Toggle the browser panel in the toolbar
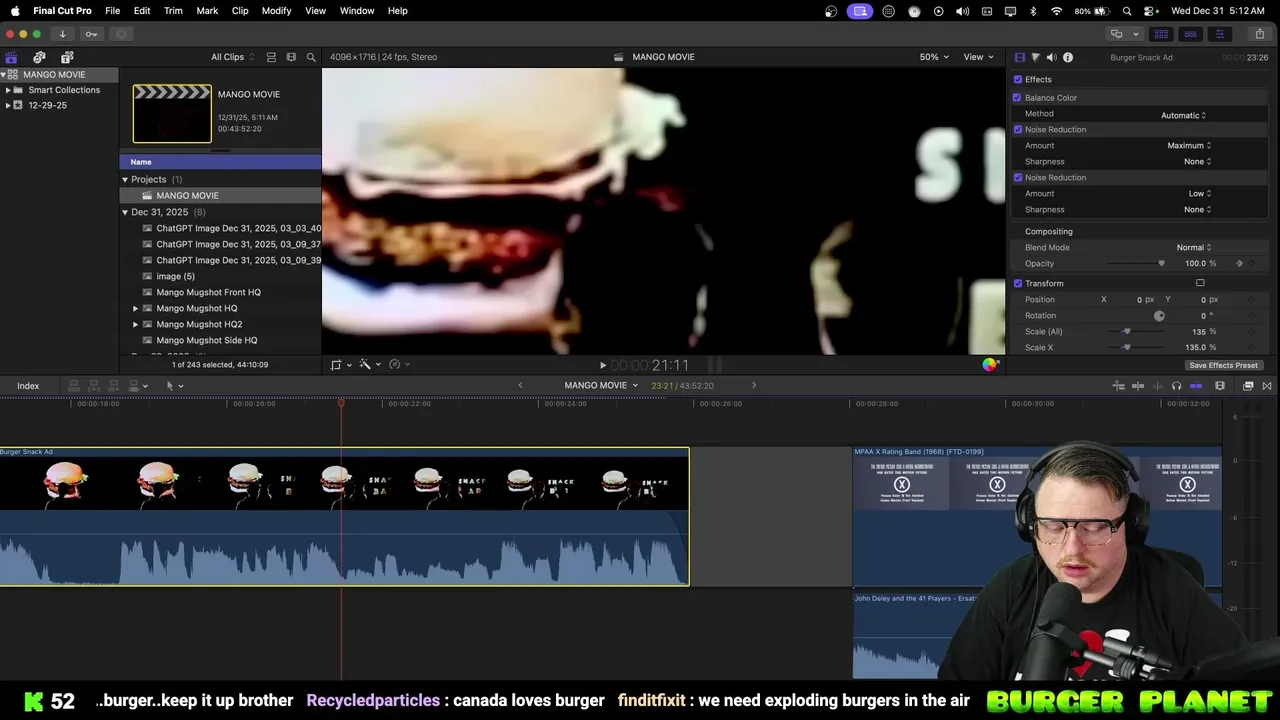Screen dimensions: 1280x720 1161,34
